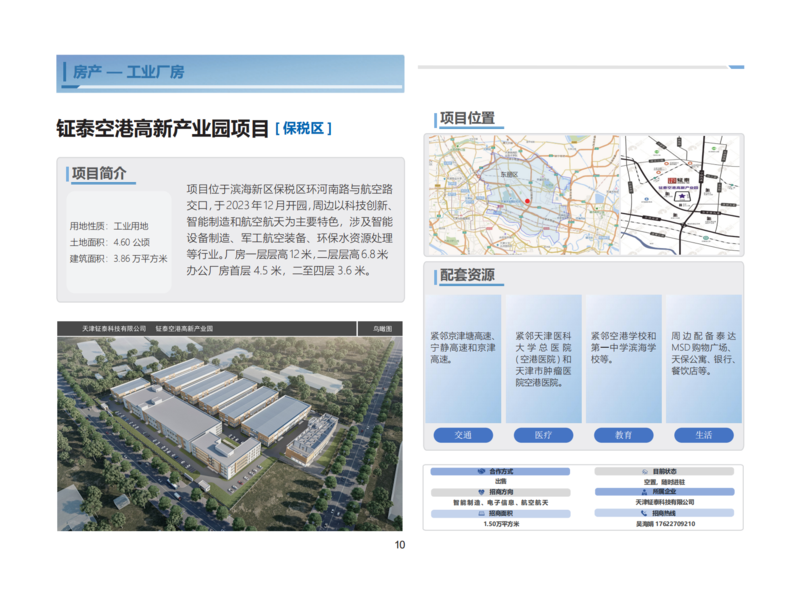The width and height of the screenshot is (800, 594).
Task: Select the 教育 pill button
Action: coord(623,435)
